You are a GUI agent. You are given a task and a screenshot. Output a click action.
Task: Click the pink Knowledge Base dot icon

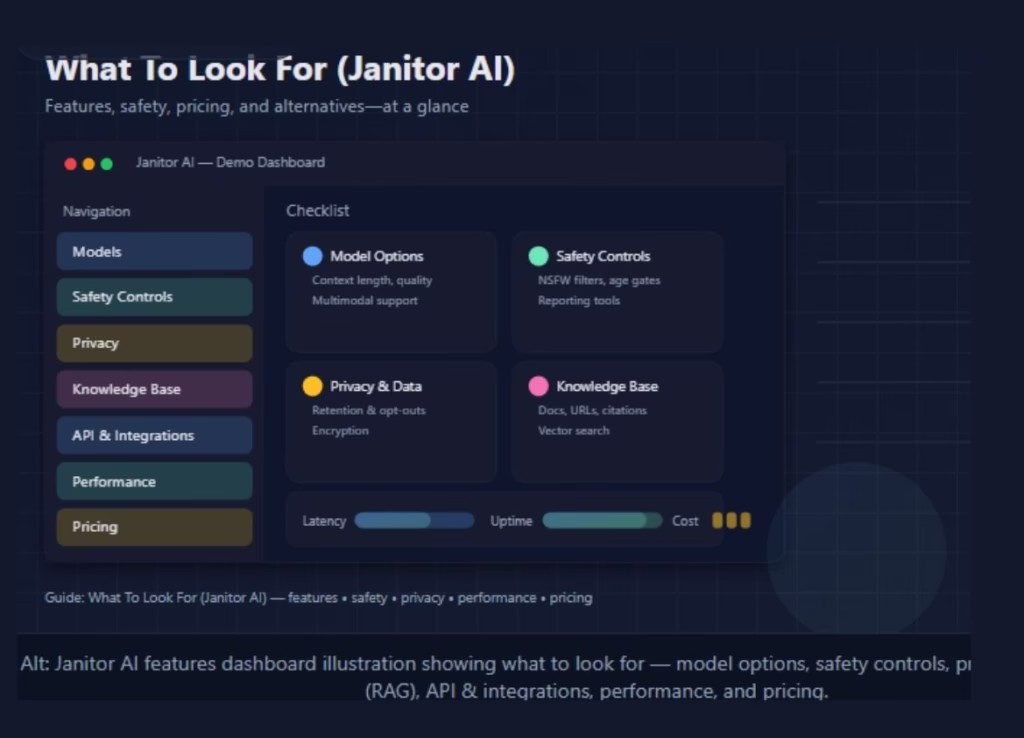539,386
